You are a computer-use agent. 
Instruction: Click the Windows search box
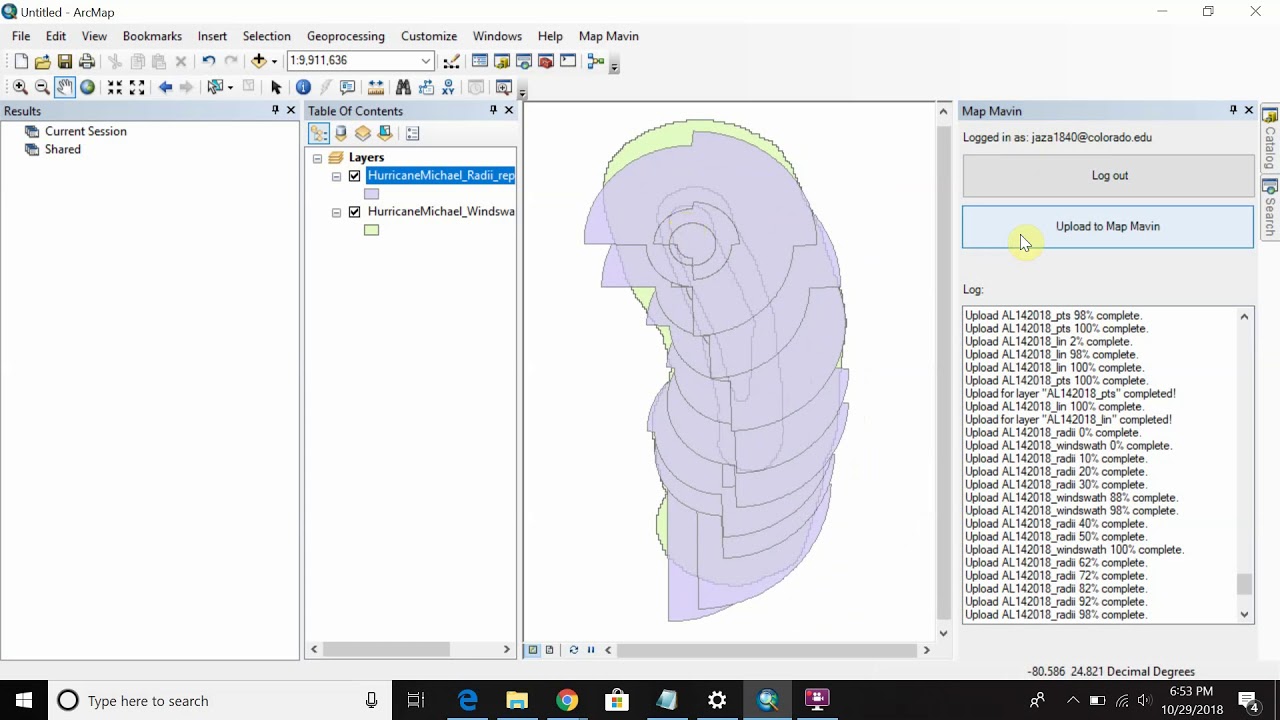(x=221, y=701)
